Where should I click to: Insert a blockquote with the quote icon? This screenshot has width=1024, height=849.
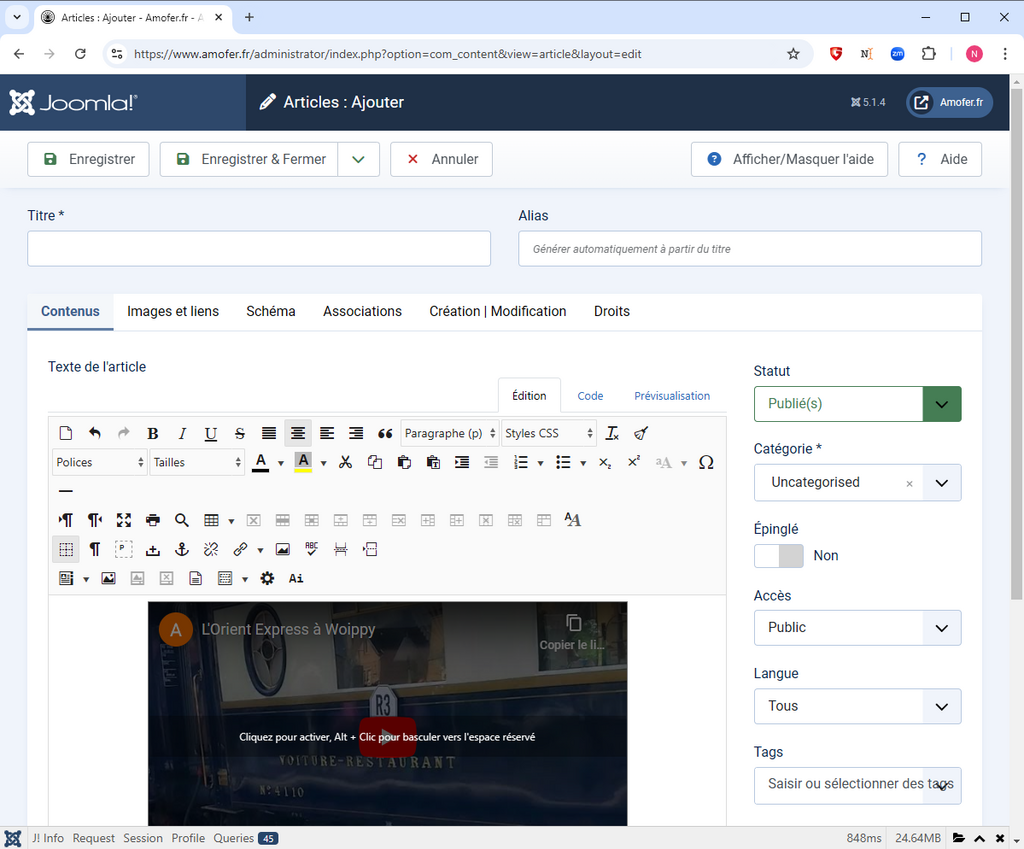pos(385,433)
